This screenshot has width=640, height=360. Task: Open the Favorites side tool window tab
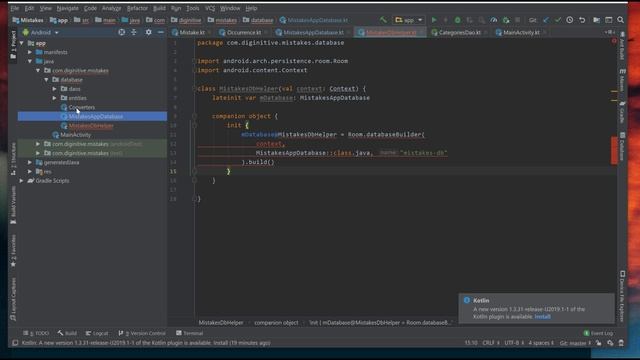(x=13, y=251)
